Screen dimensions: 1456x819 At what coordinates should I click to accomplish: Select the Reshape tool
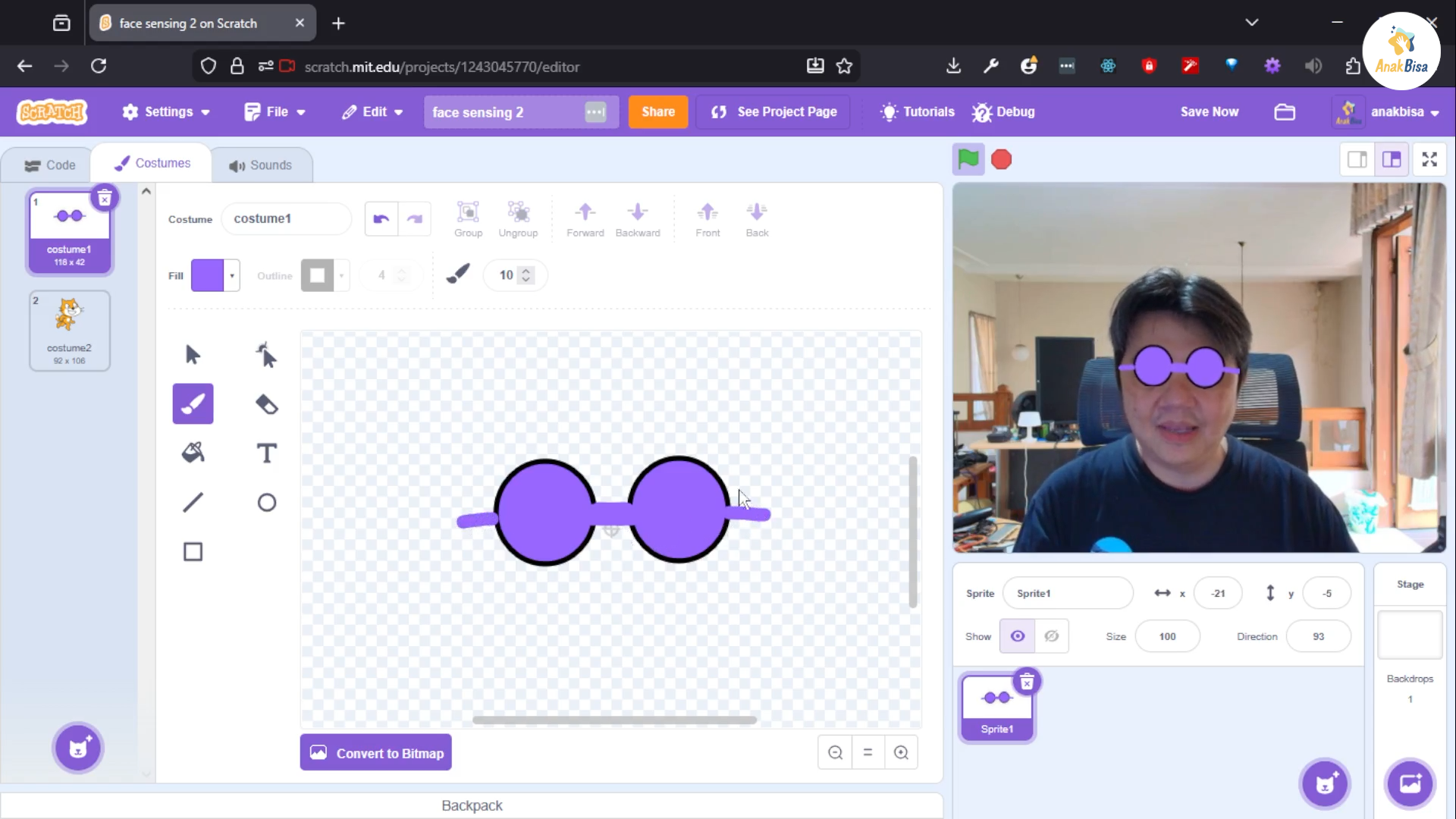tap(266, 355)
